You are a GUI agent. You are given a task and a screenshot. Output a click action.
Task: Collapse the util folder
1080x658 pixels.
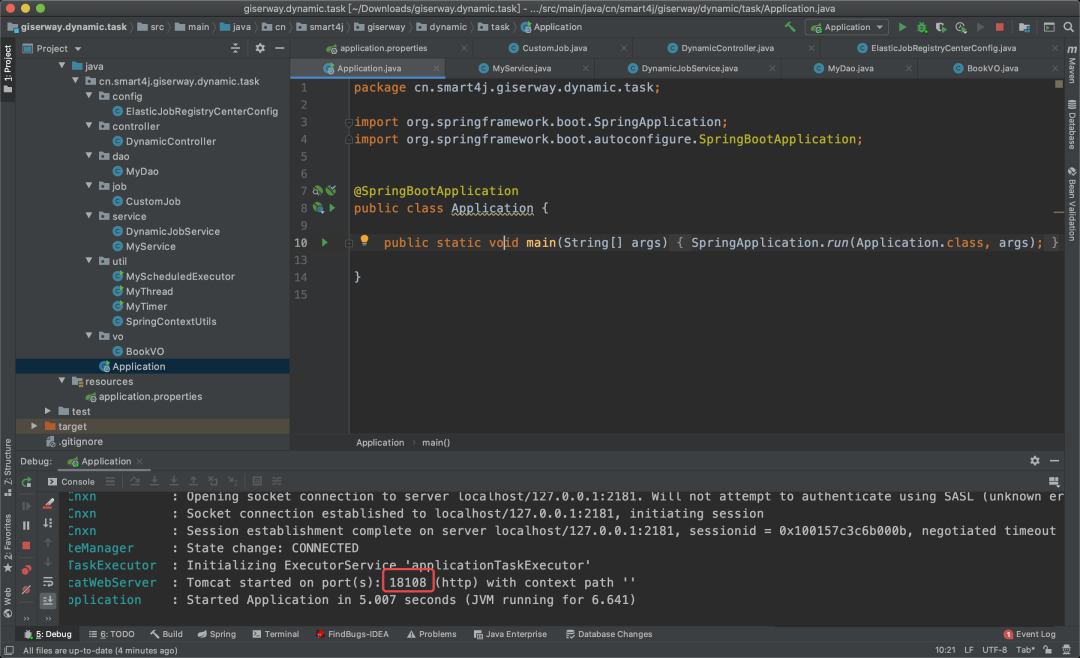pyautogui.click(x=90, y=261)
